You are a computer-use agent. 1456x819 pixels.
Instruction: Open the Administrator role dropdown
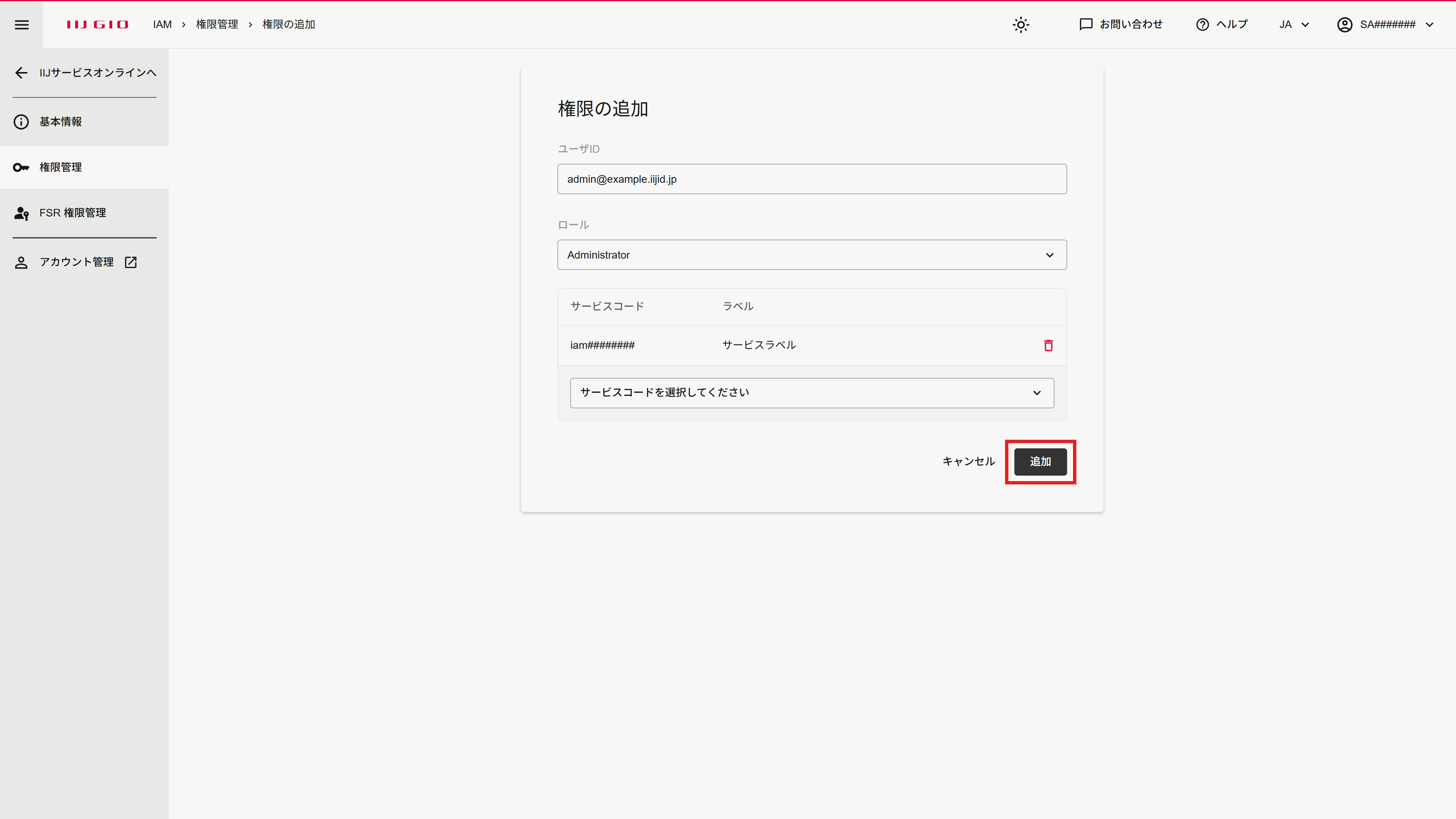812,255
